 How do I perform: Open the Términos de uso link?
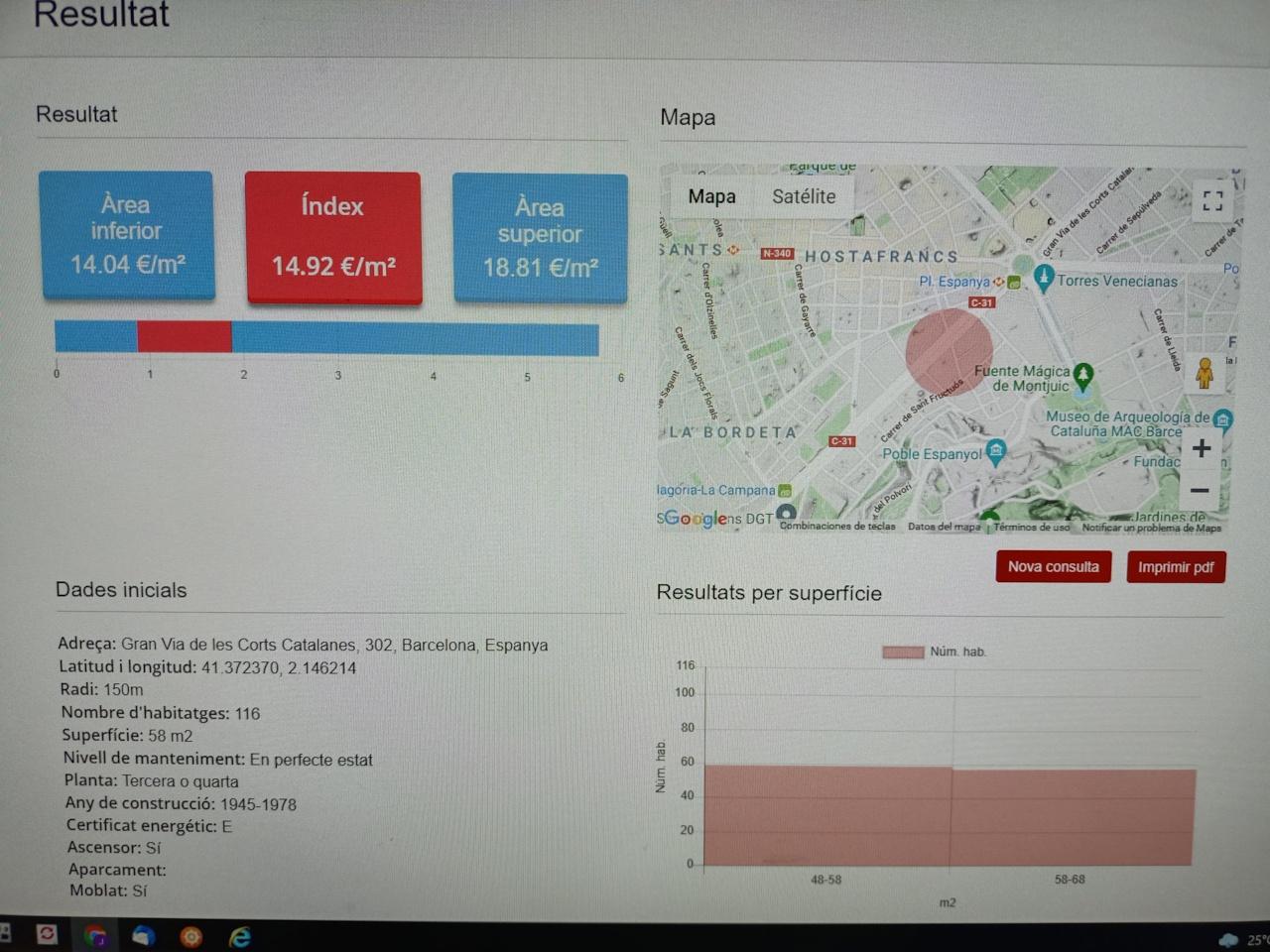tap(1032, 528)
